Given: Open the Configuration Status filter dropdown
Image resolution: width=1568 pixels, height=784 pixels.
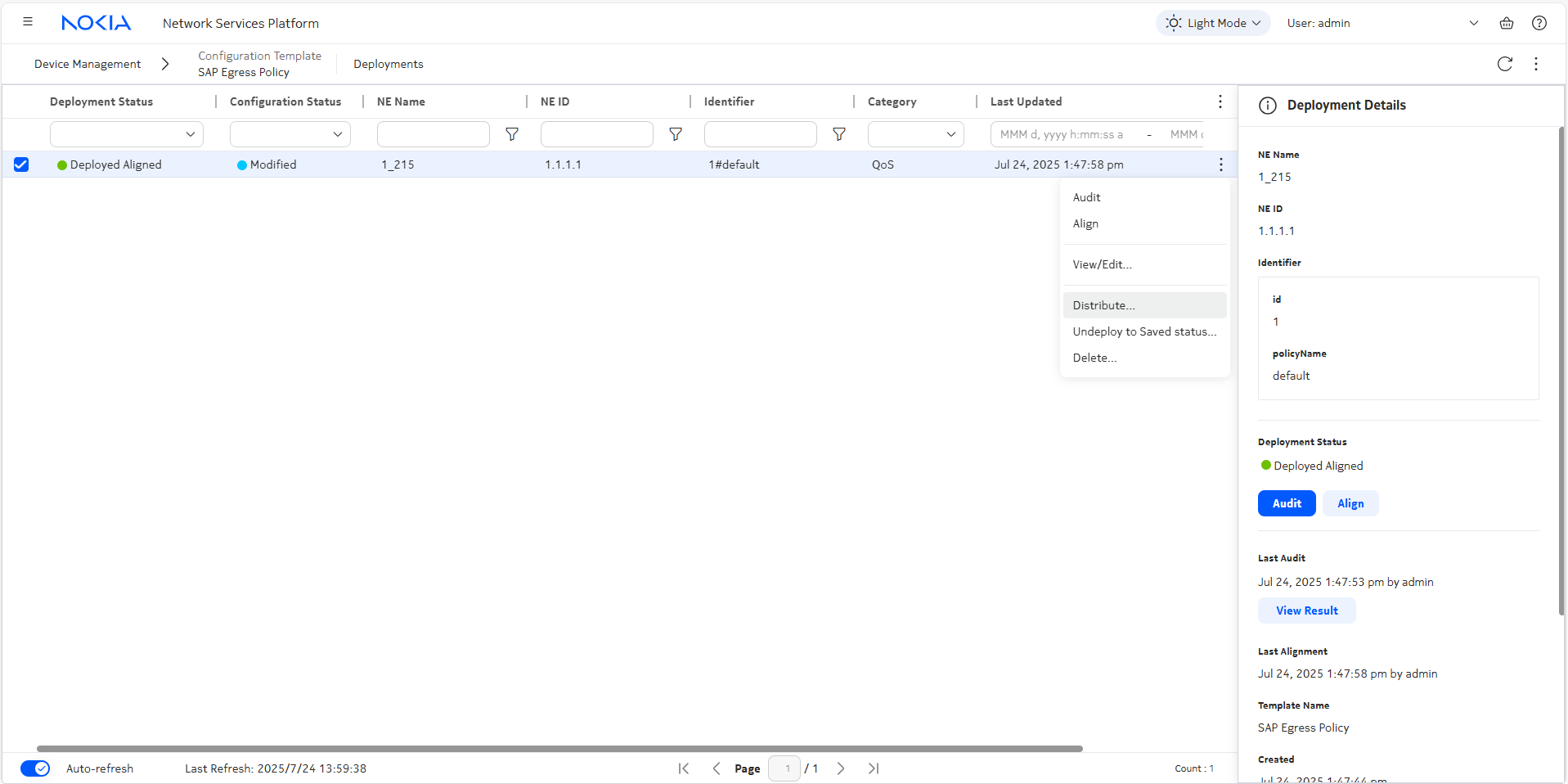Looking at the screenshot, I should point(290,134).
